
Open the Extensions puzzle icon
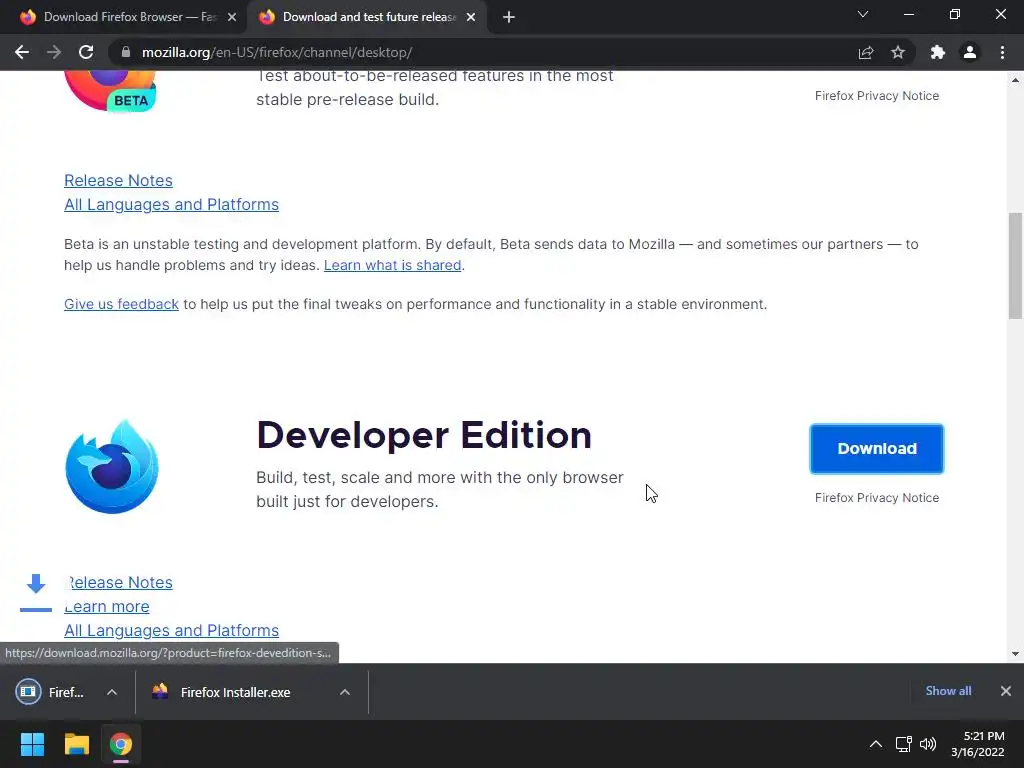tap(938, 52)
